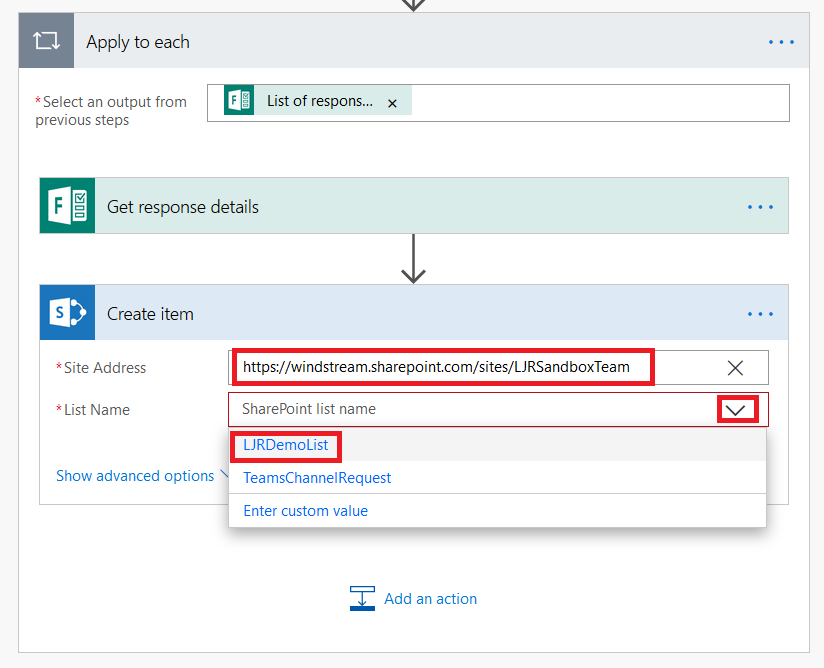
Task: Click the SharePoint icon on Create item
Action: click(68, 313)
